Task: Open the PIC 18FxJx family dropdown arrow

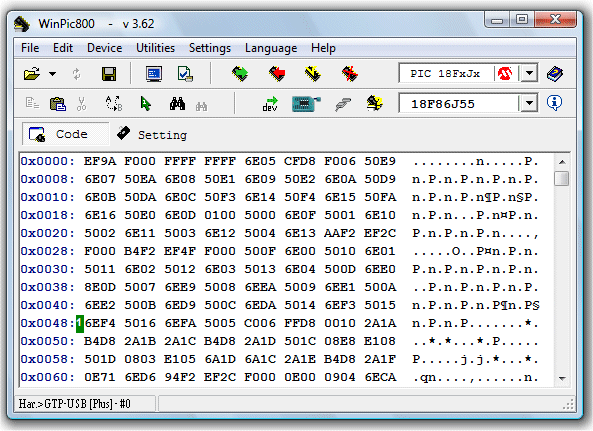Action: click(x=529, y=73)
